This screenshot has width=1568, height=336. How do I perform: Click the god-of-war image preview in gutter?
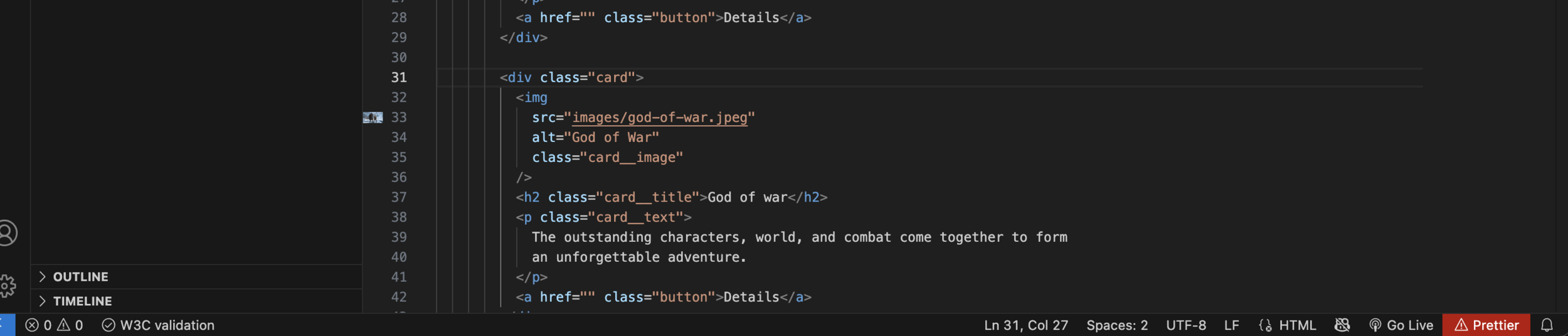click(373, 117)
